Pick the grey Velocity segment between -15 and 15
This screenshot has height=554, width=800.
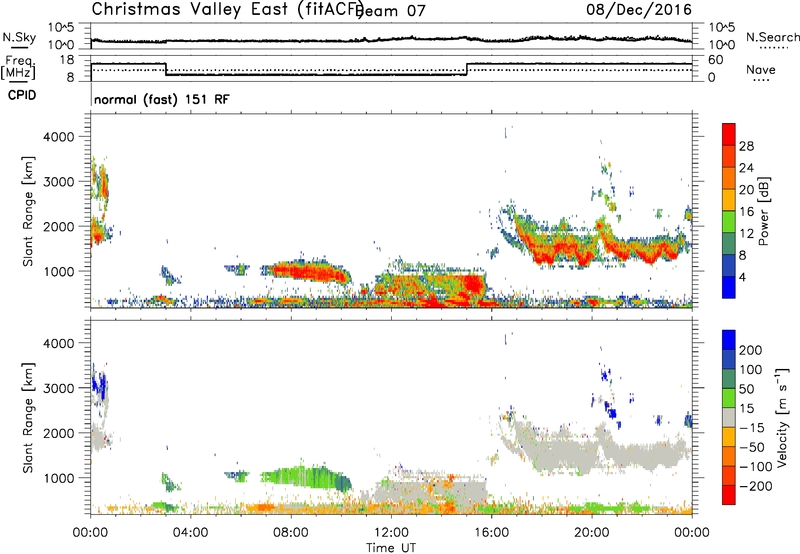point(729,417)
